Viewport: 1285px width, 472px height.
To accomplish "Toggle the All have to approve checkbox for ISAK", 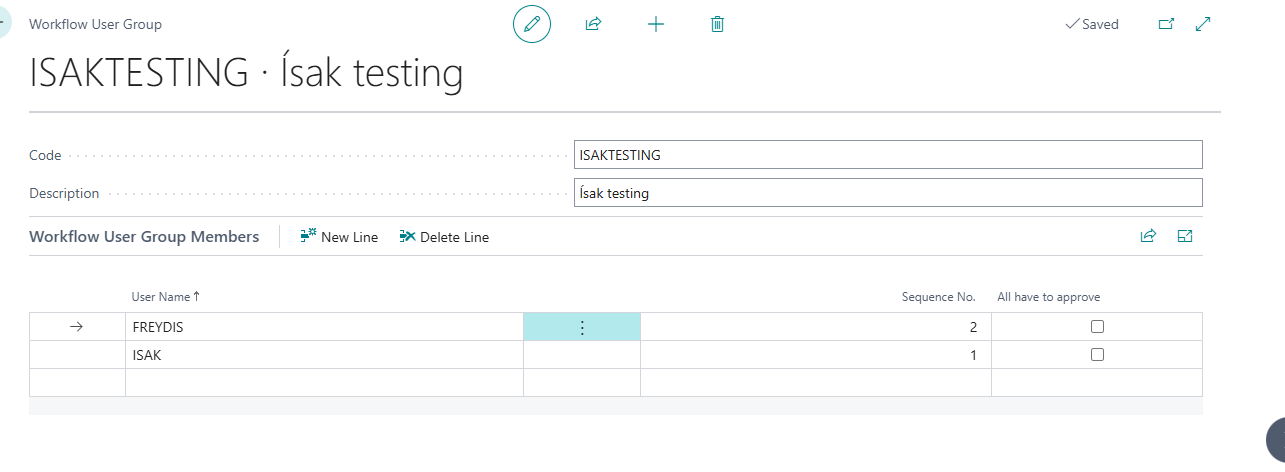I will pyautogui.click(x=1097, y=355).
